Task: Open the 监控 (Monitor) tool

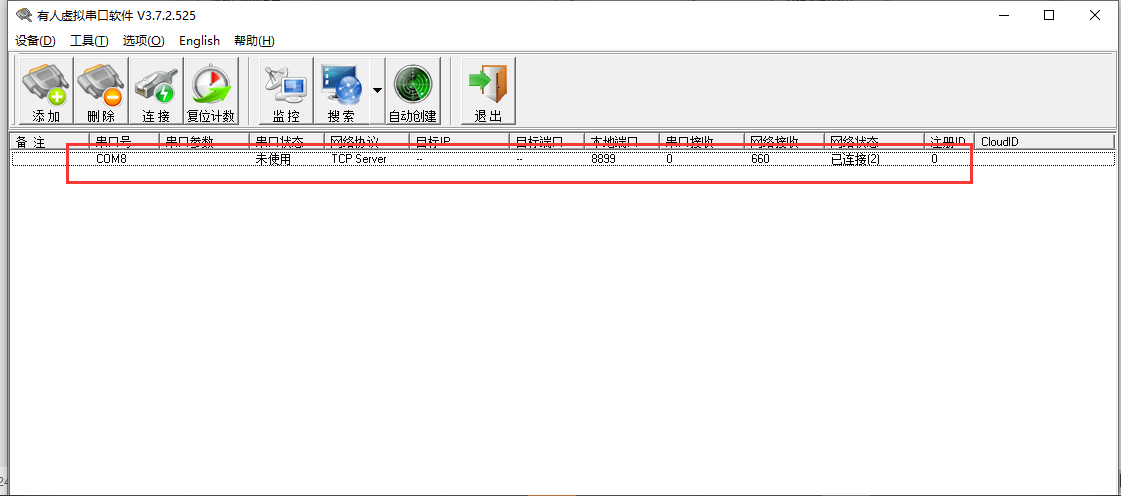Action: click(x=286, y=91)
